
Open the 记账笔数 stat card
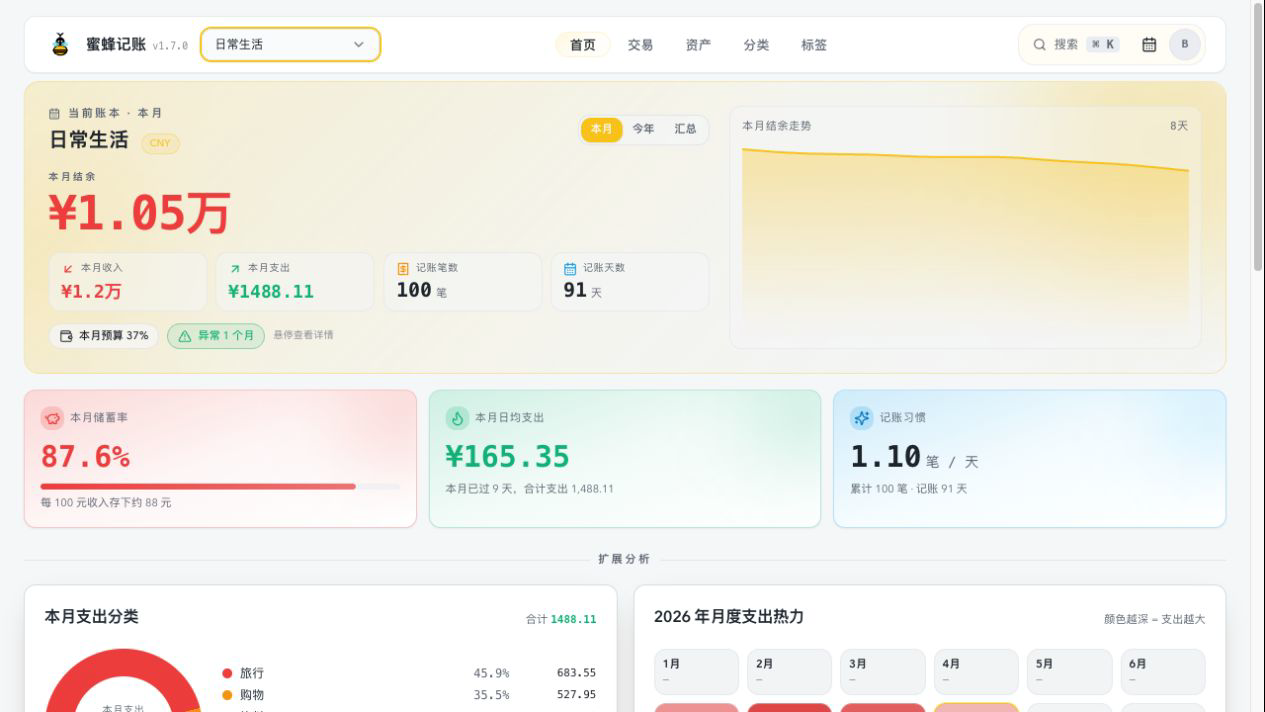(462, 281)
